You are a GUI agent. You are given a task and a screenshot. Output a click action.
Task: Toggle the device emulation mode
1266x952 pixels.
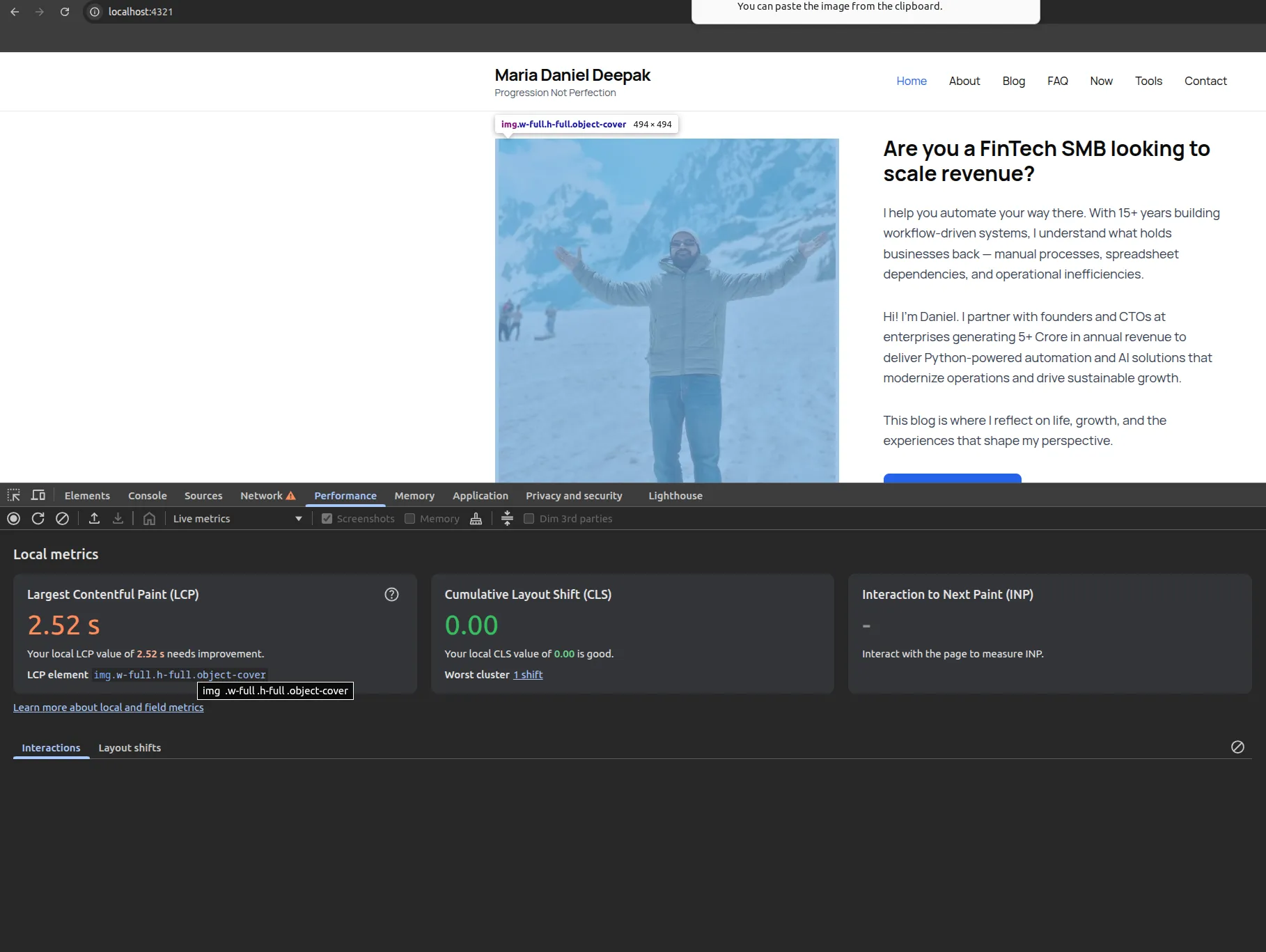click(38, 495)
